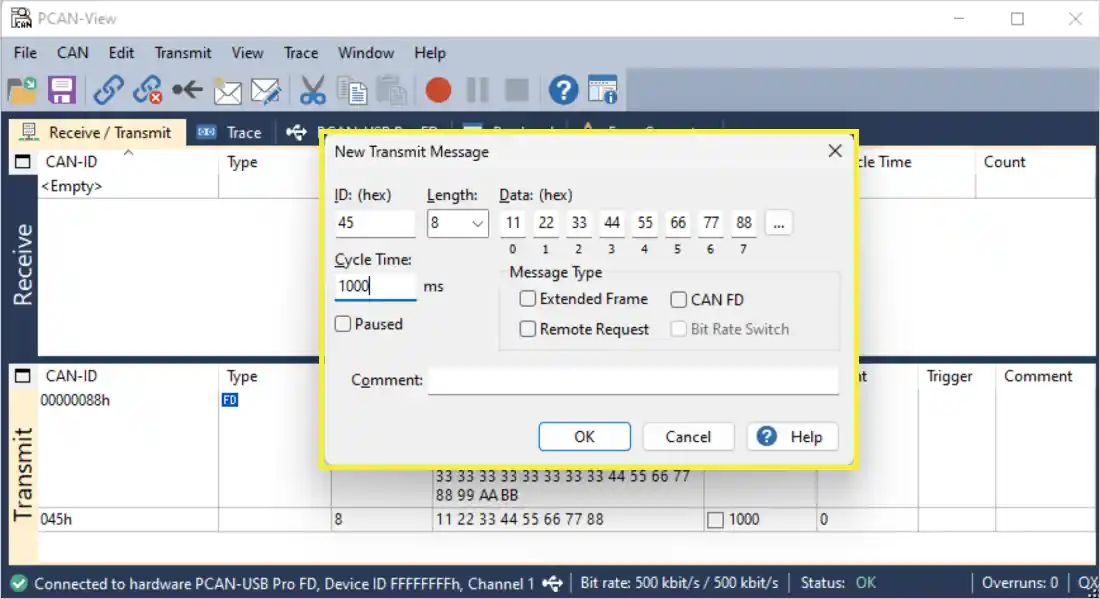Close the New Transmit Message dialog
1100x599 pixels.
point(835,151)
